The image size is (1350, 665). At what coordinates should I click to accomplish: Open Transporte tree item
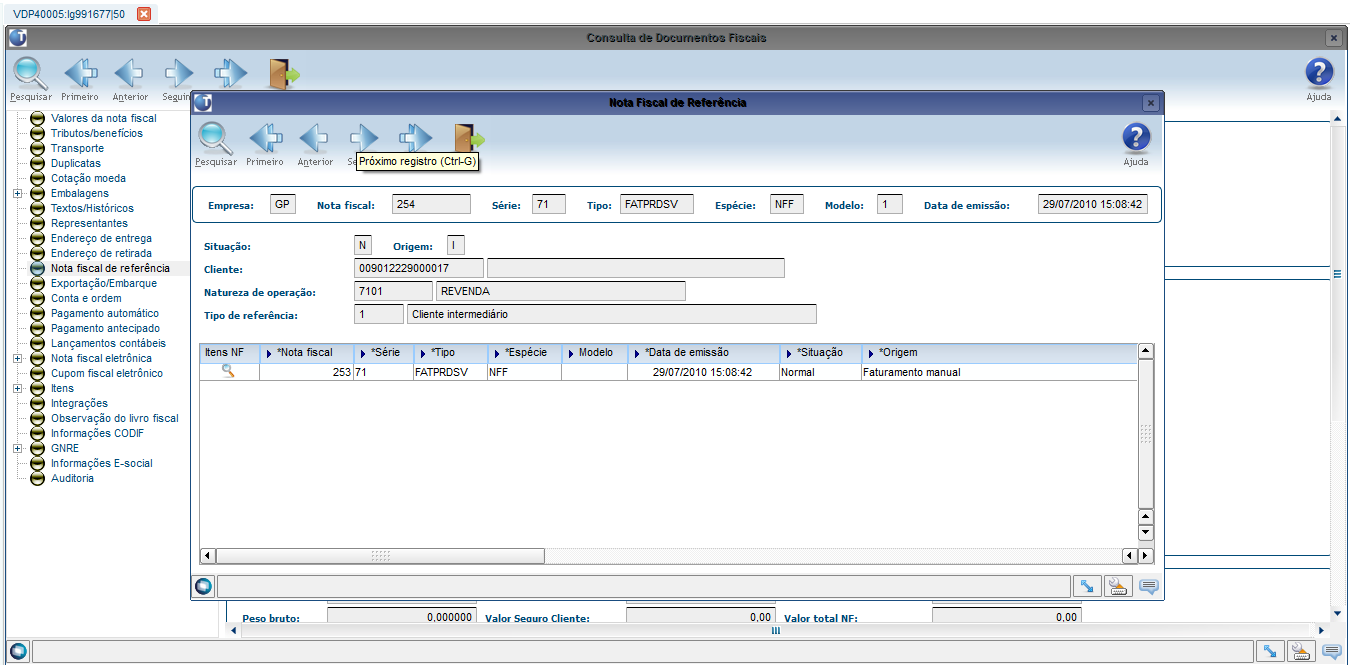pyautogui.click(x=77, y=148)
